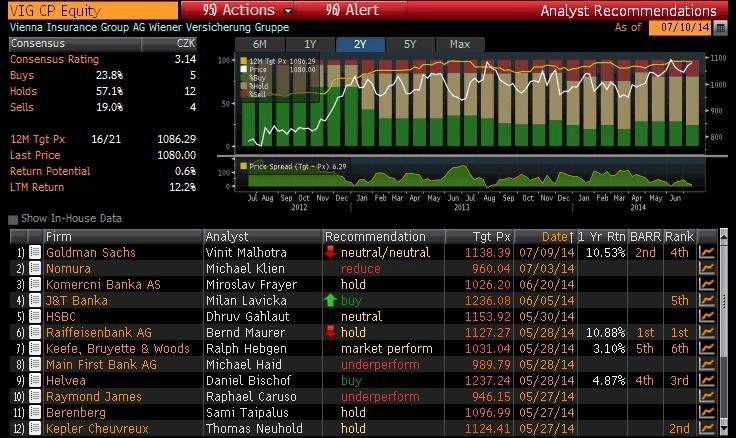Show chart icon for Raymond James row

tap(706, 396)
